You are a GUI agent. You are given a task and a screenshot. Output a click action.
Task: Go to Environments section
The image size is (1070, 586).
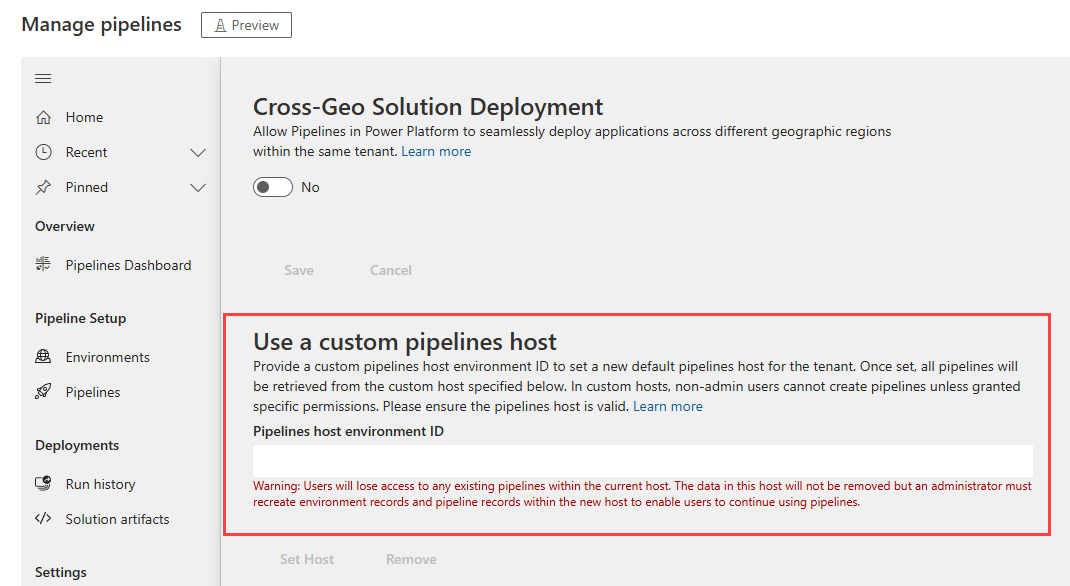coord(107,357)
